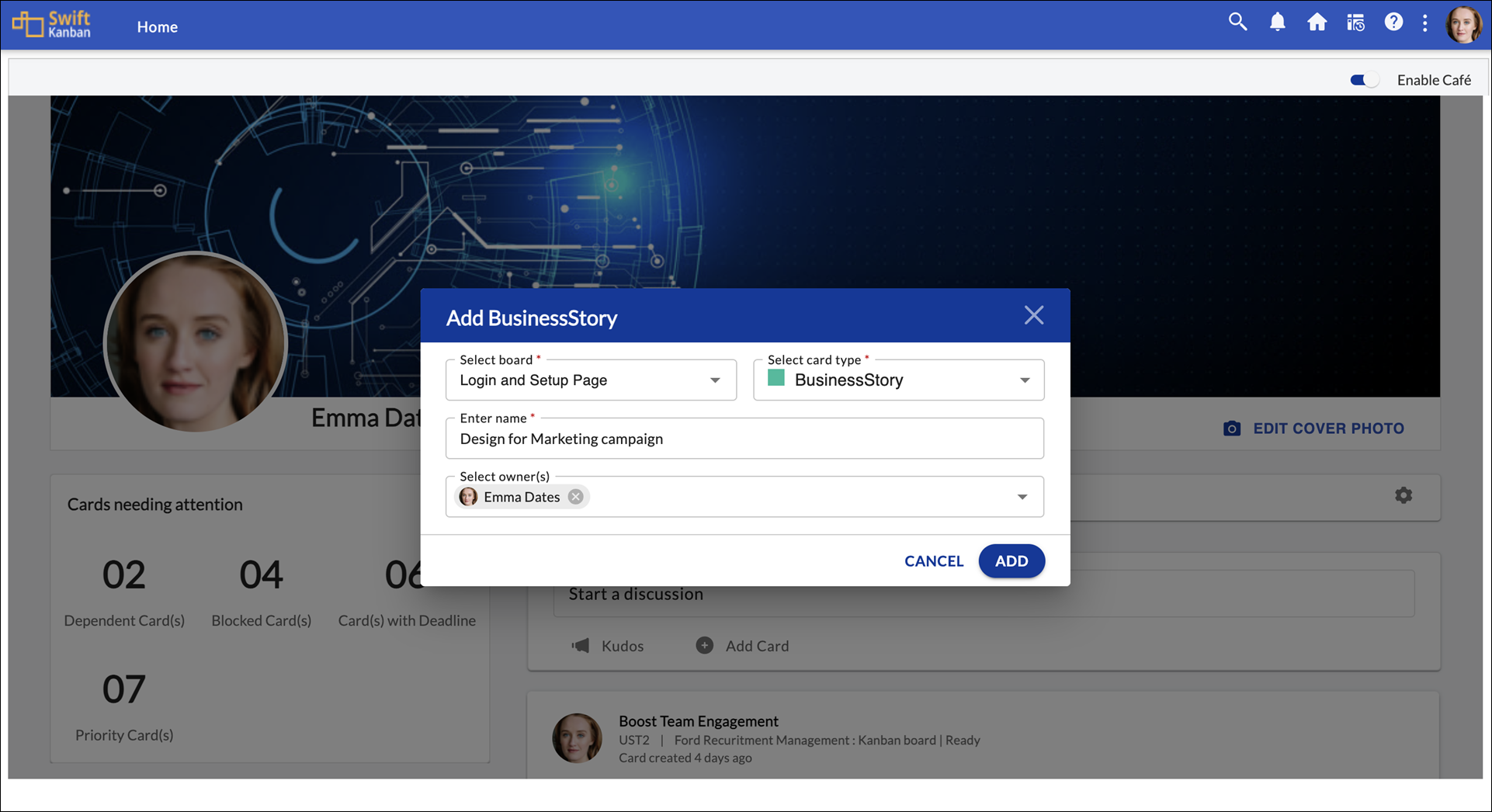This screenshot has height=812, width=1492.
Task: Toggle the Enable Café switch
Action: 1364,80
